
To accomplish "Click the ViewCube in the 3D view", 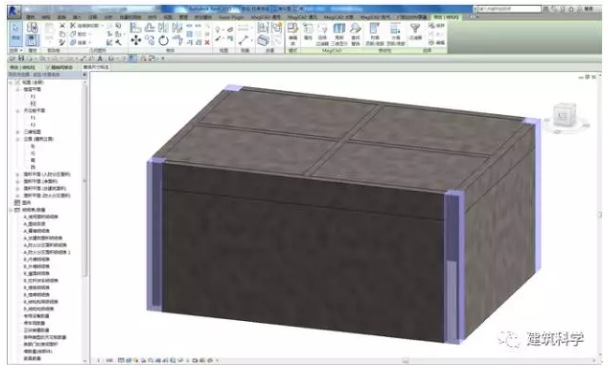I will coord(564,115).
